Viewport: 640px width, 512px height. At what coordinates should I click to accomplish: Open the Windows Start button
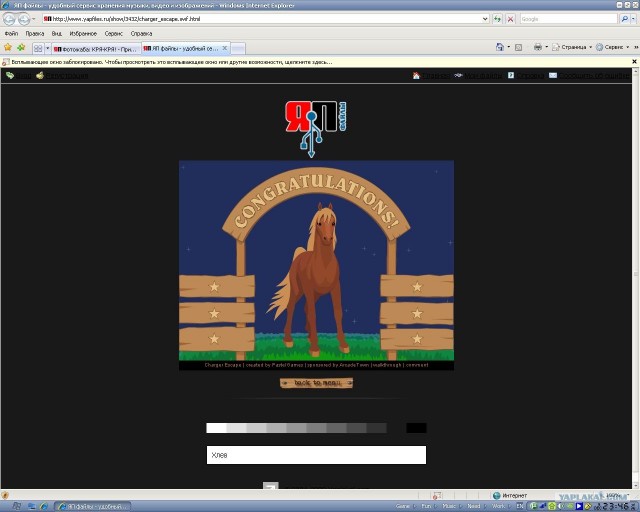[16, 506]
